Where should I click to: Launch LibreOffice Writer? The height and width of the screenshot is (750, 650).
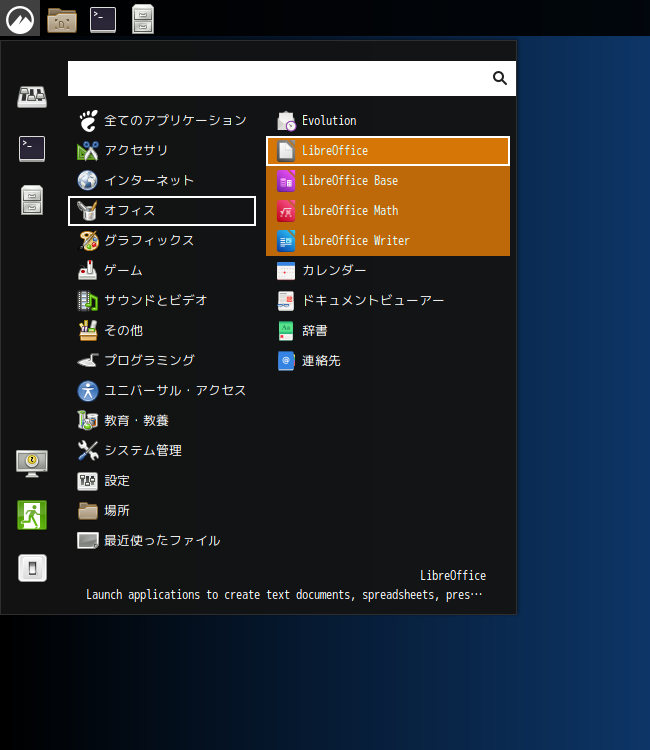tap(388, 241)
